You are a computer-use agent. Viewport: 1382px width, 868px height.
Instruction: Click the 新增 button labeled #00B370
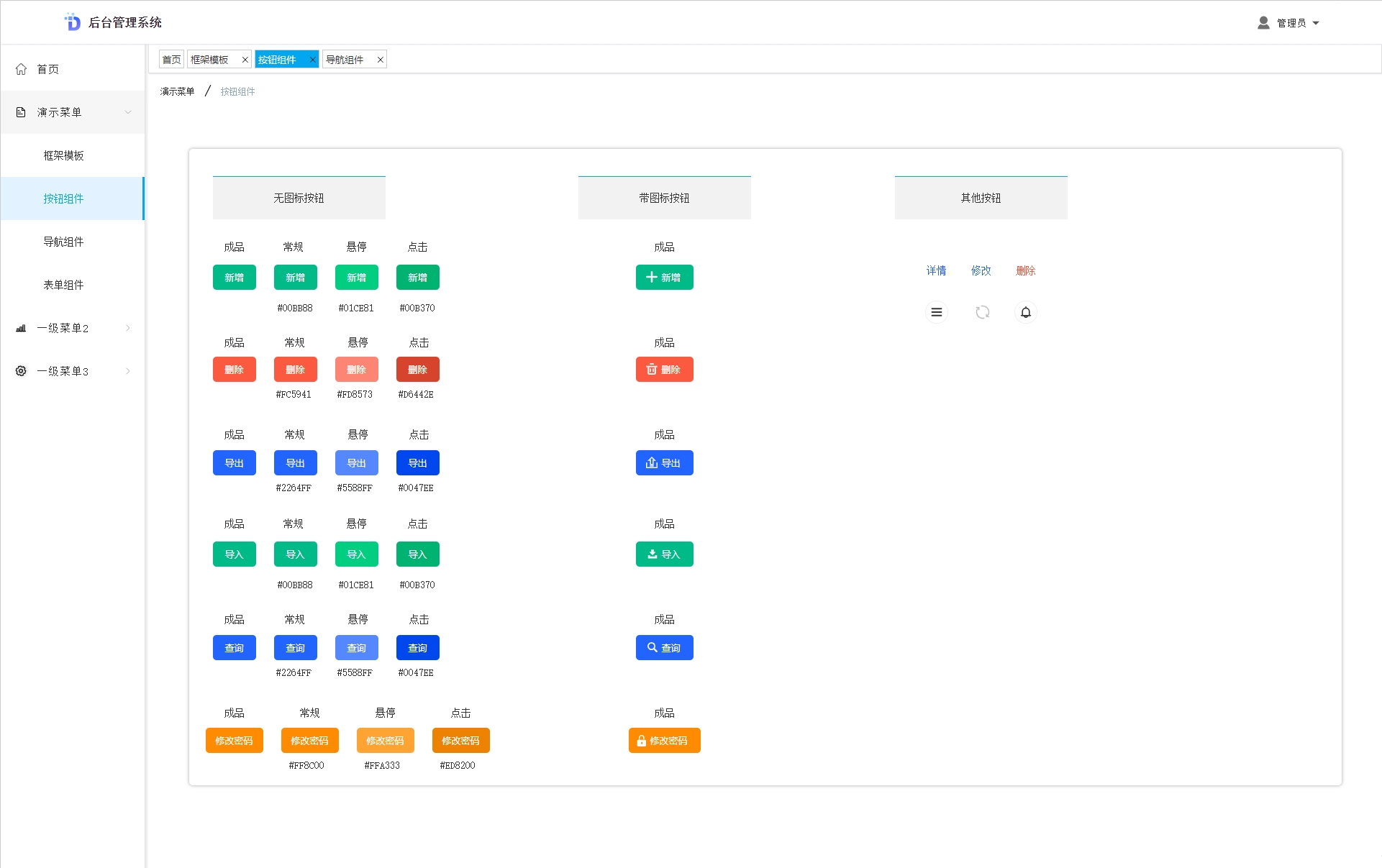point(418,278)
